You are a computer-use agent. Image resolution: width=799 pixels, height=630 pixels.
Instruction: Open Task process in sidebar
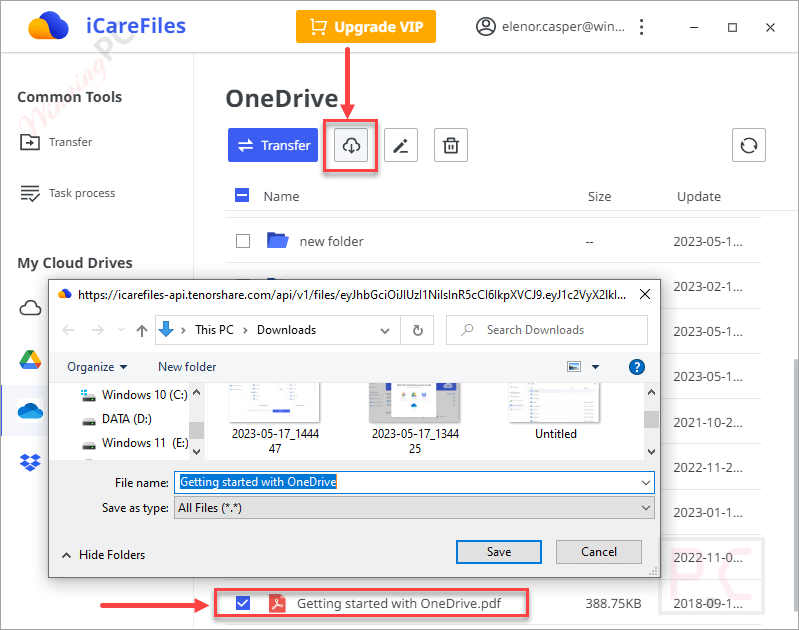pyautogui.click(x=68, y=193)
